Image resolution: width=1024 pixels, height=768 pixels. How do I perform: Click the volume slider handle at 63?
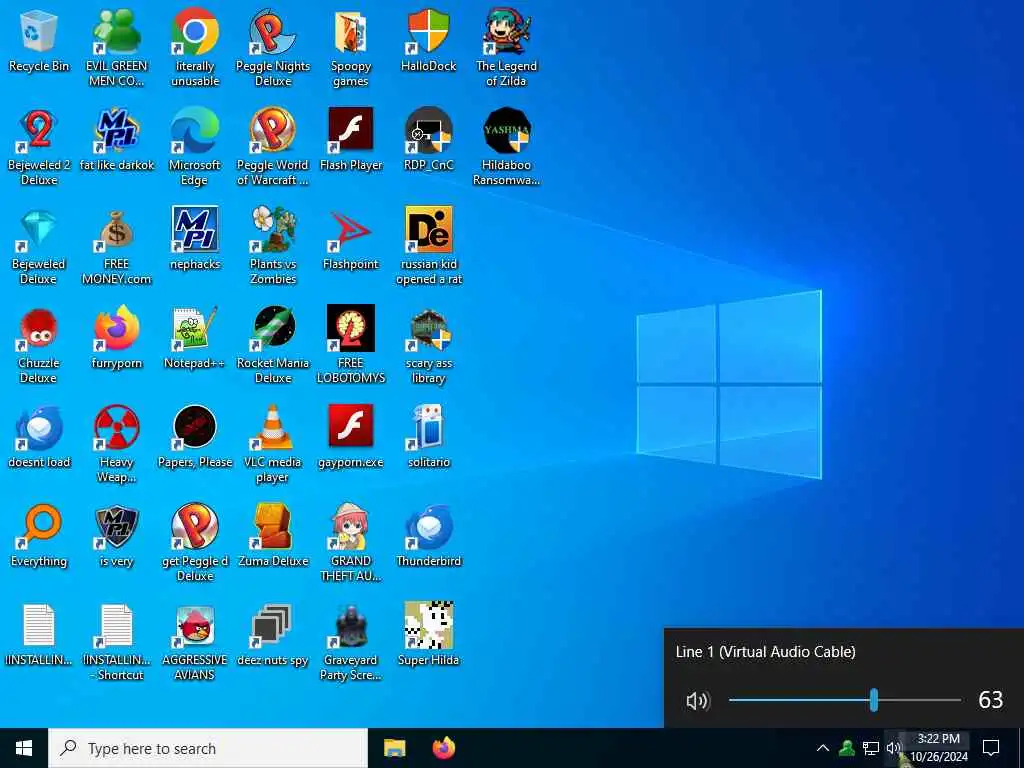(874, 700)
